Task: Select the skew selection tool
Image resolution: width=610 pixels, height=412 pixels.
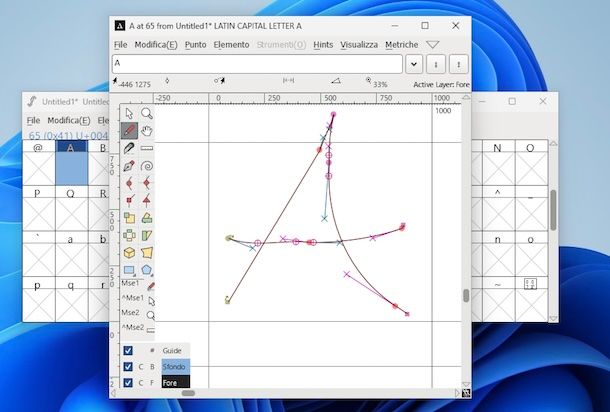Action: click(147, 235)
